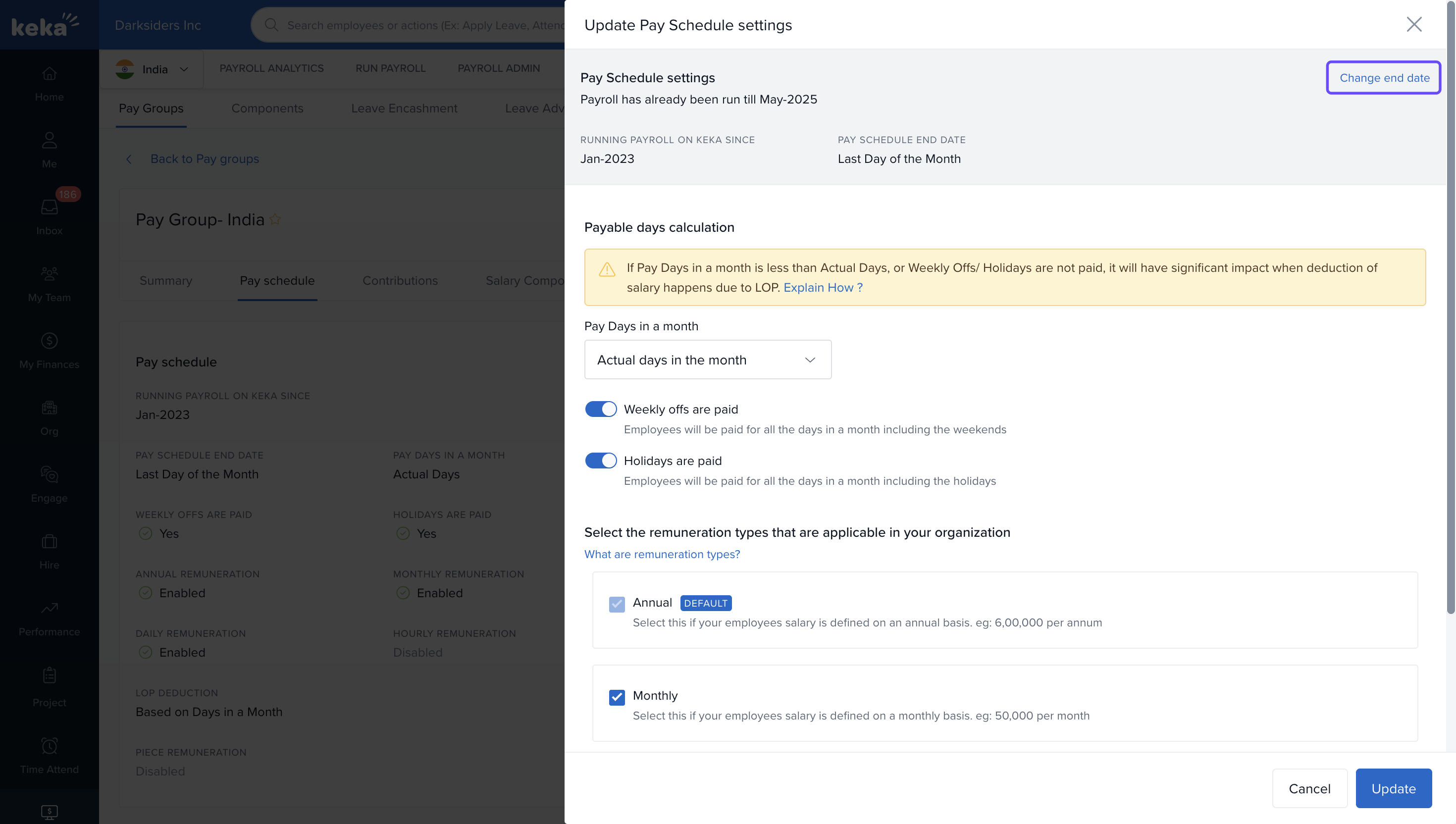Screen dimensions: 1456x824
Task: Click the Pay Group favorite star icon
Action: pos(275,219)
